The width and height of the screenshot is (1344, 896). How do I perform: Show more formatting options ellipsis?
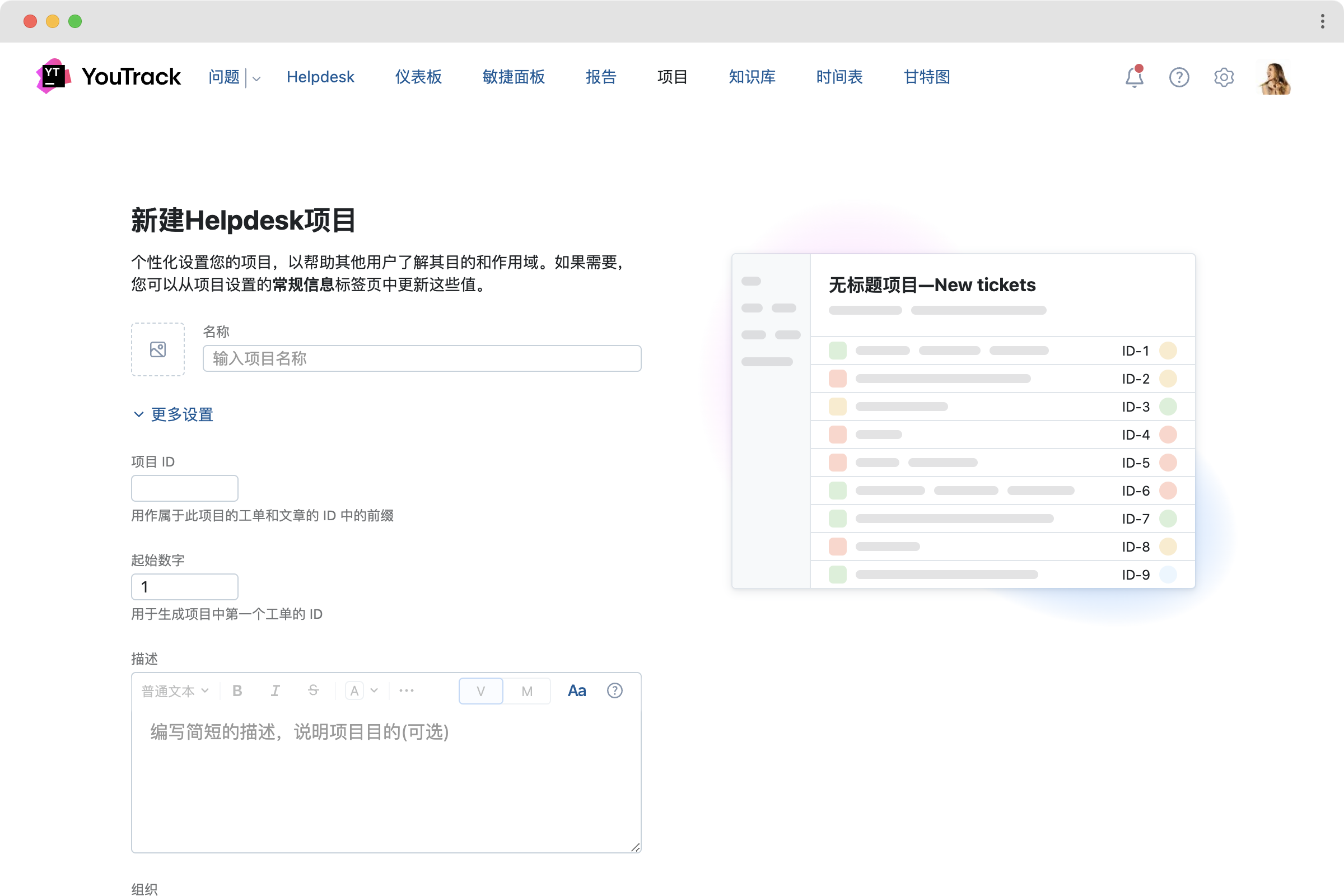coord(407,691)
